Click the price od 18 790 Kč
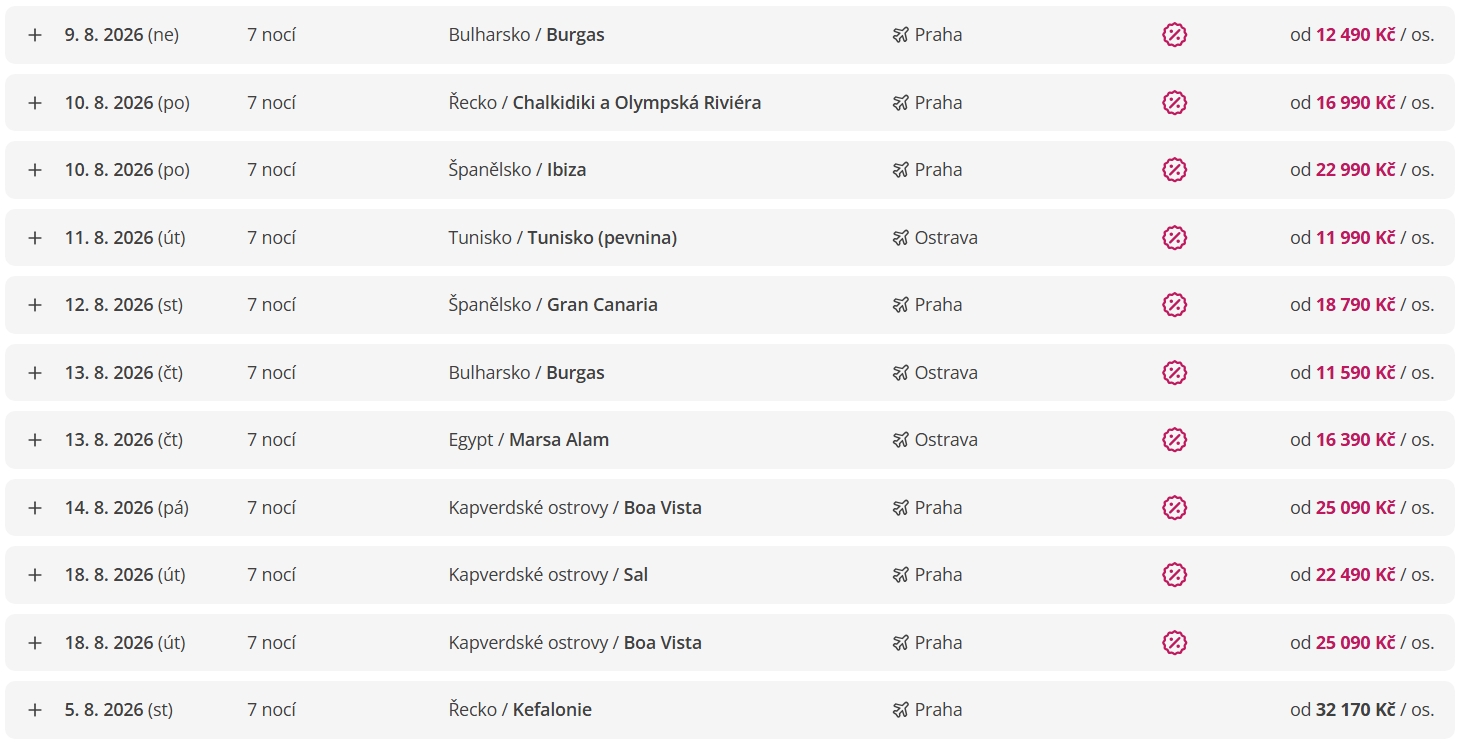Screen dimensions: 1465x751 tap(1362, 305)
